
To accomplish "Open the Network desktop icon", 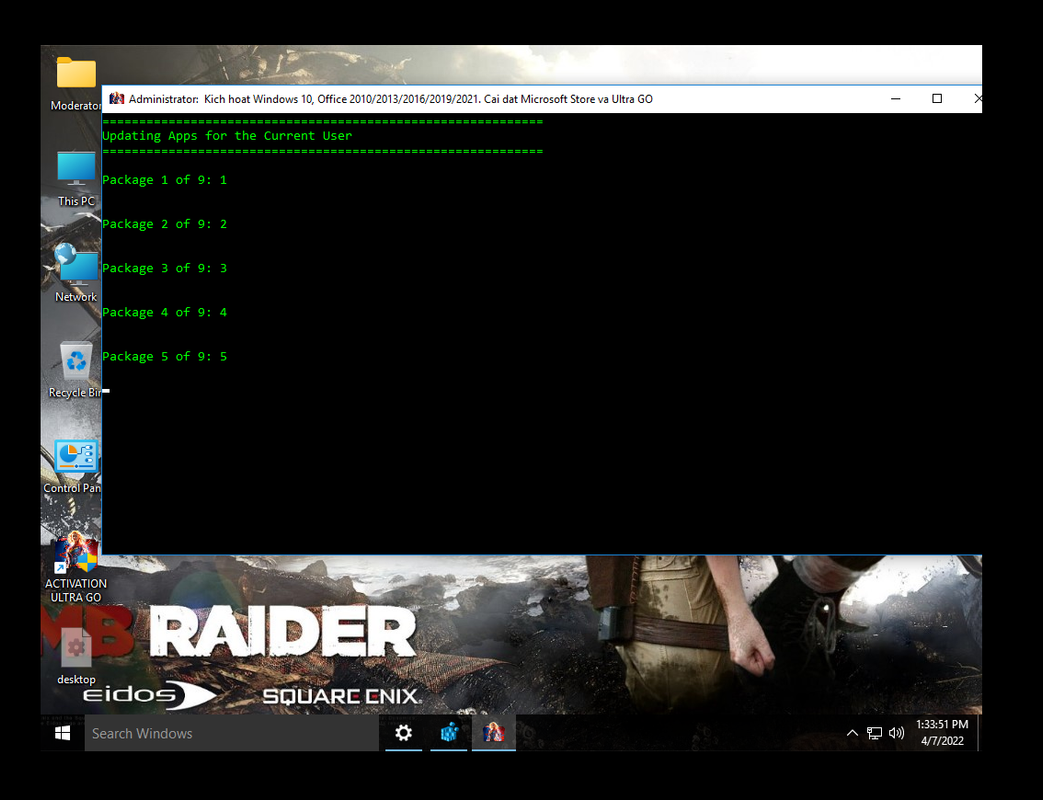I will [76, 273].
